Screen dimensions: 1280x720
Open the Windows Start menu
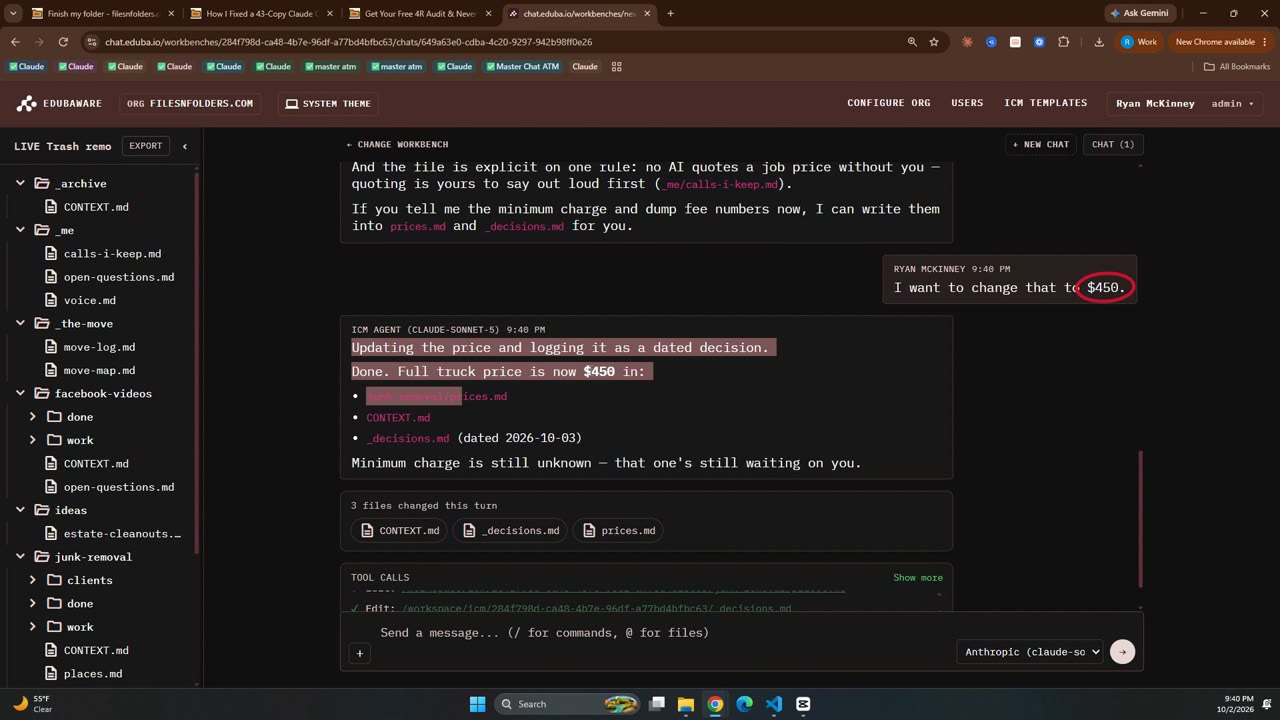[x=477, y=704]
